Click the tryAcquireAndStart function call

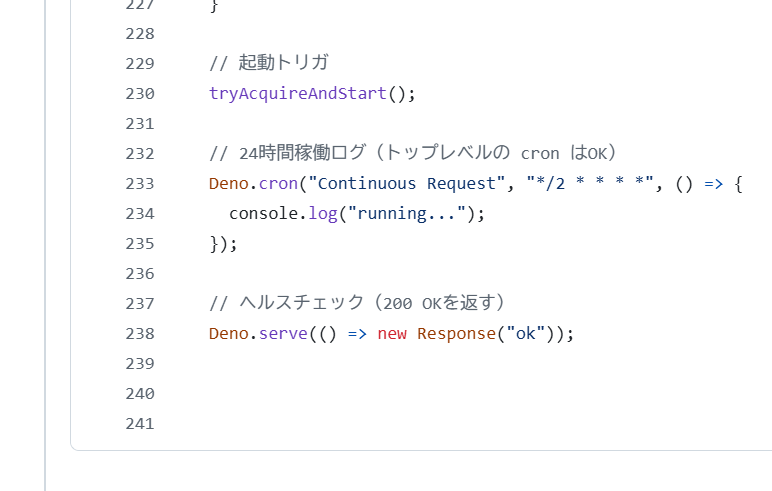point(312,94)
